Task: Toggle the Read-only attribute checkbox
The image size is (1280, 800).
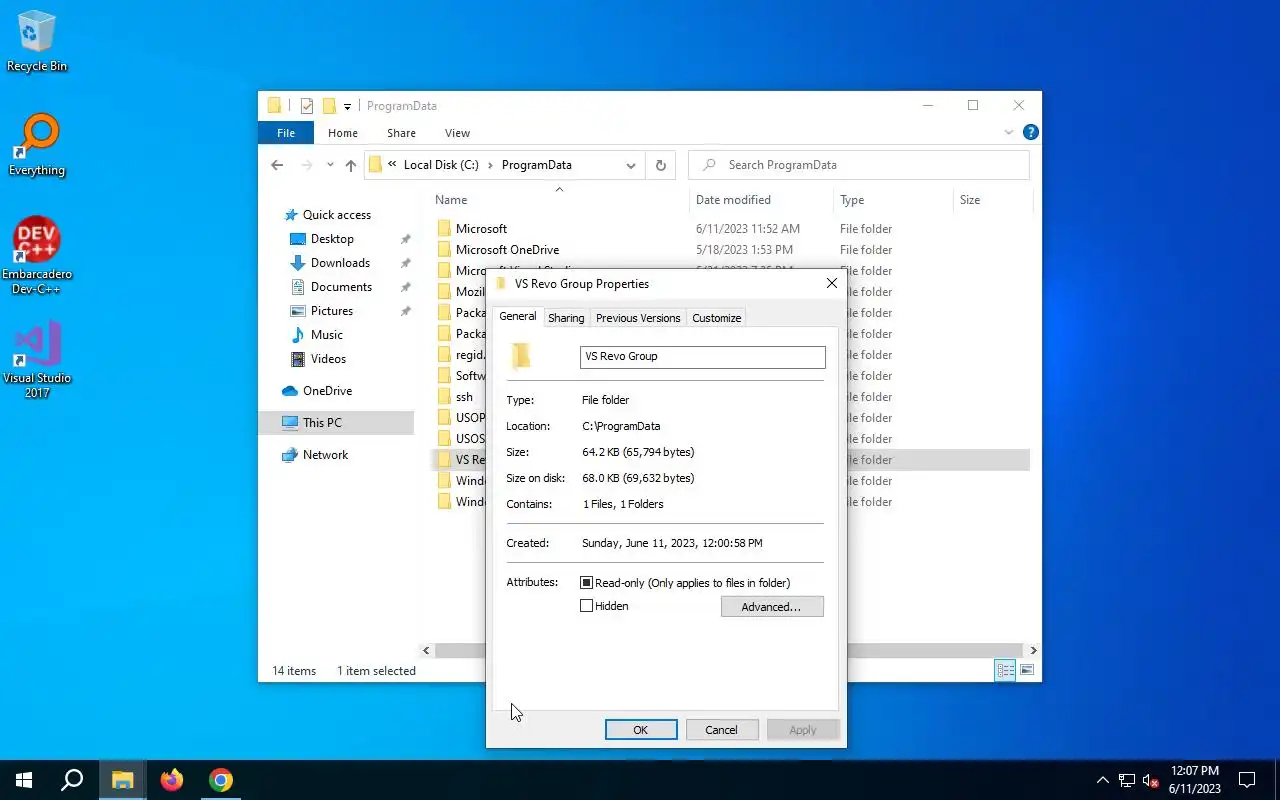Action: [x=587, y=583]
